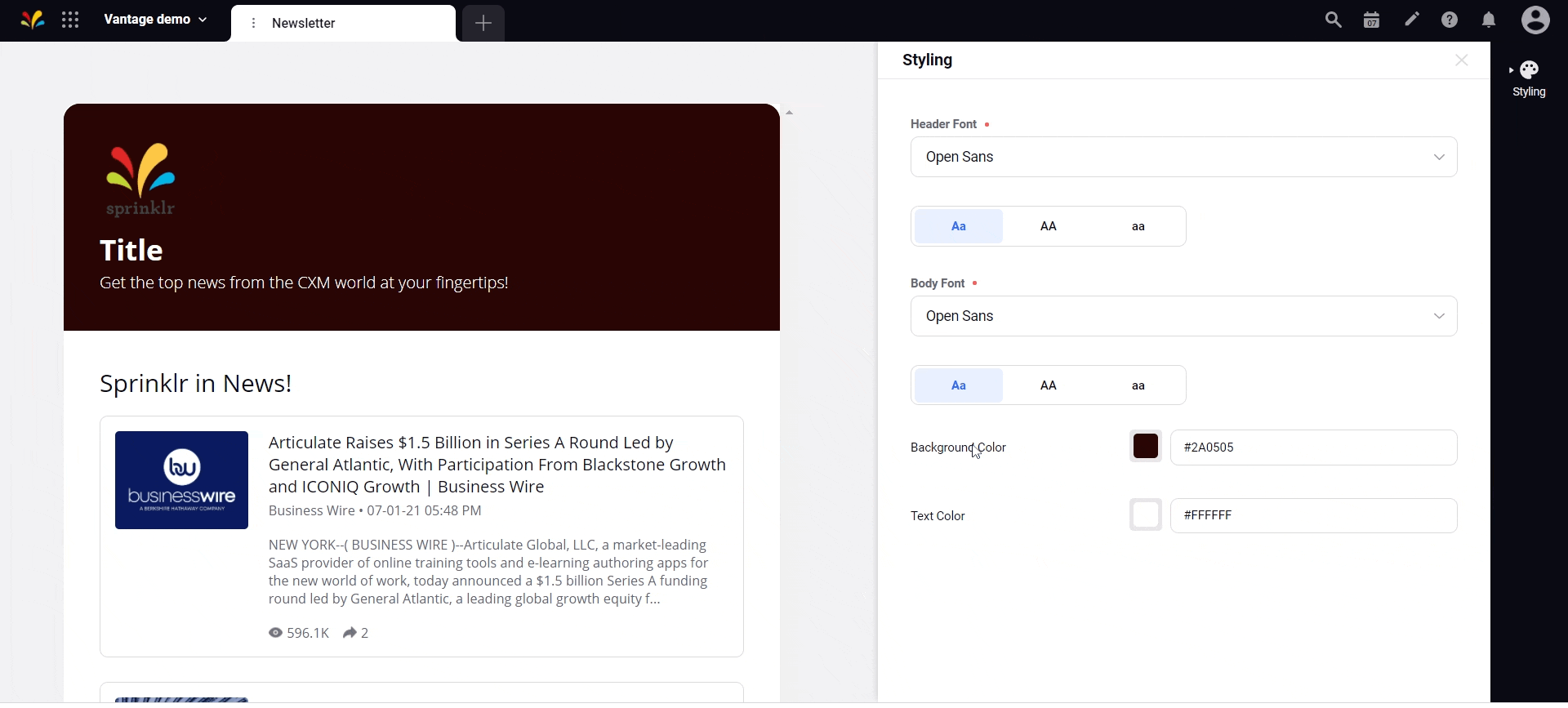Select the Styling palette sidebar tab
This screenshot has width=1568, height=708.
tap(1530, 80)
